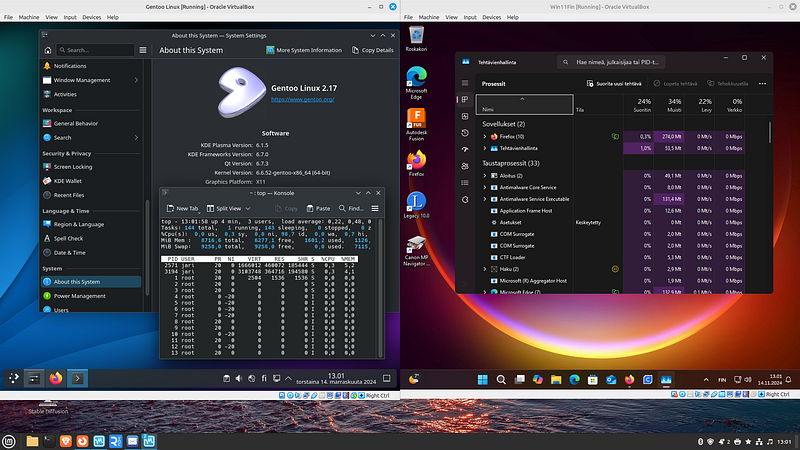Click Konsole task icon in Gentoo panel
800x450 pixels.
click(x=78, y=378)
